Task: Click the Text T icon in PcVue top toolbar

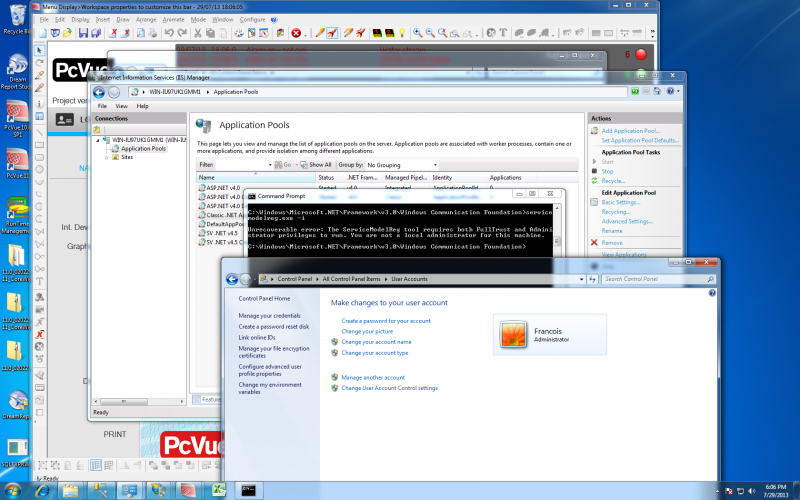Action: (x=503, y=33)
